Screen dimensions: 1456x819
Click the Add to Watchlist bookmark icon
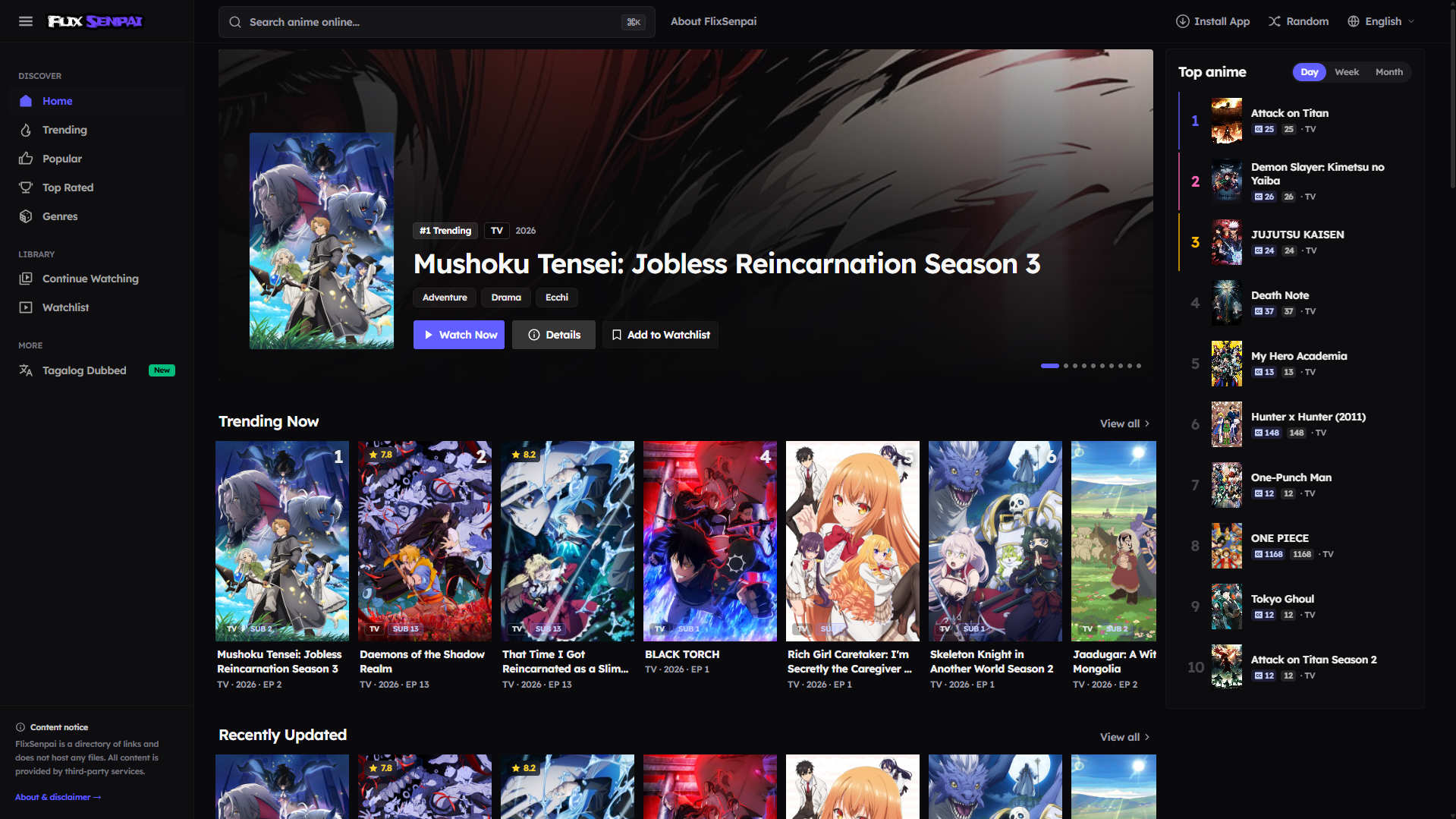[x=617, y=335]
